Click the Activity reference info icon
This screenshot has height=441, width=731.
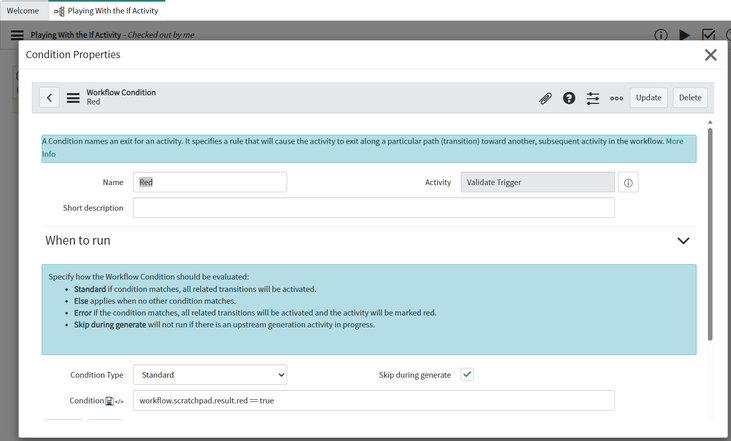(x=628, y=182)
